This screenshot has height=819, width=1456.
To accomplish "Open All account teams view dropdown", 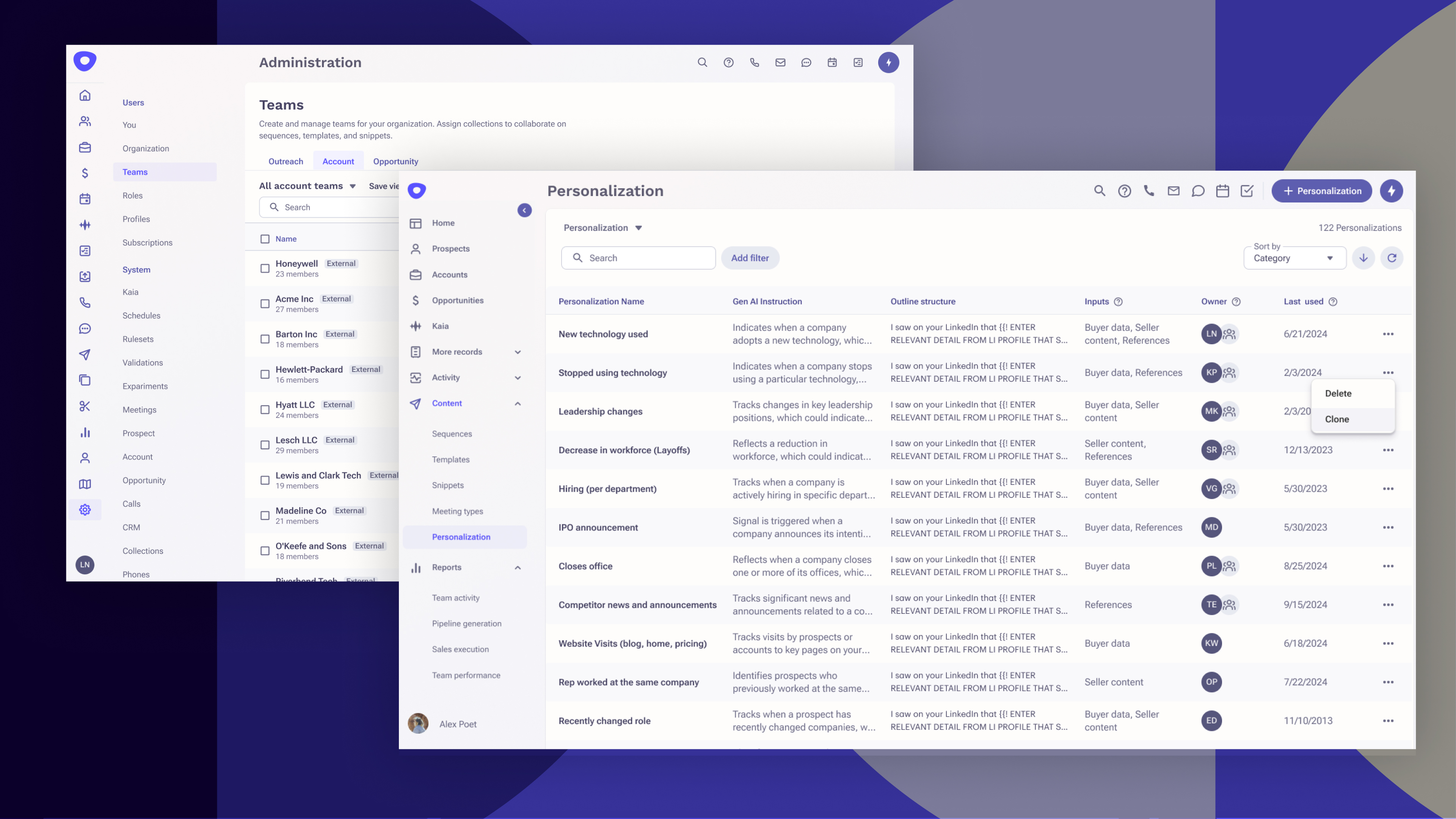I will [308, 186].
